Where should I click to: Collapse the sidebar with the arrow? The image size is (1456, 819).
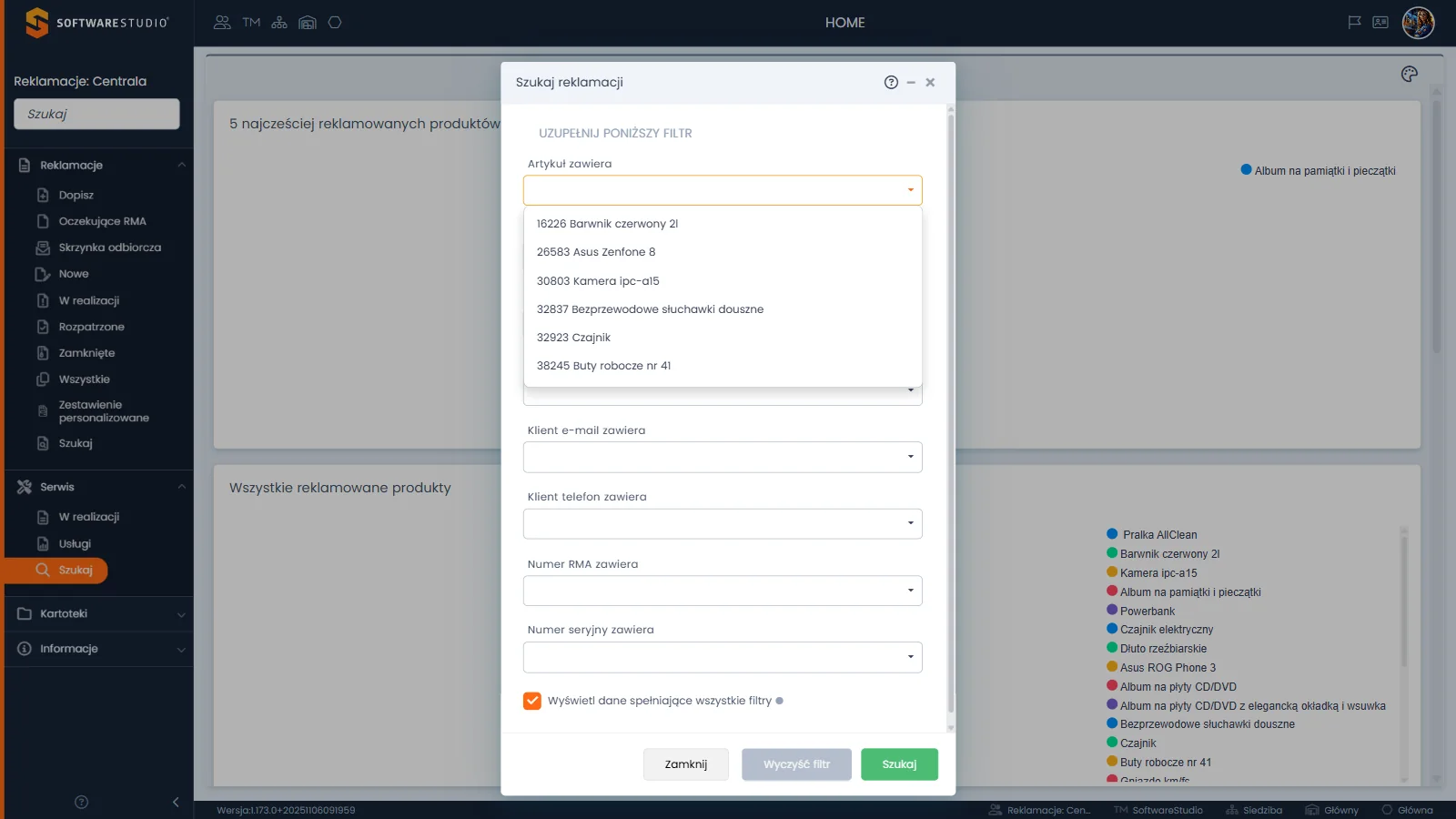click(176, 802)
